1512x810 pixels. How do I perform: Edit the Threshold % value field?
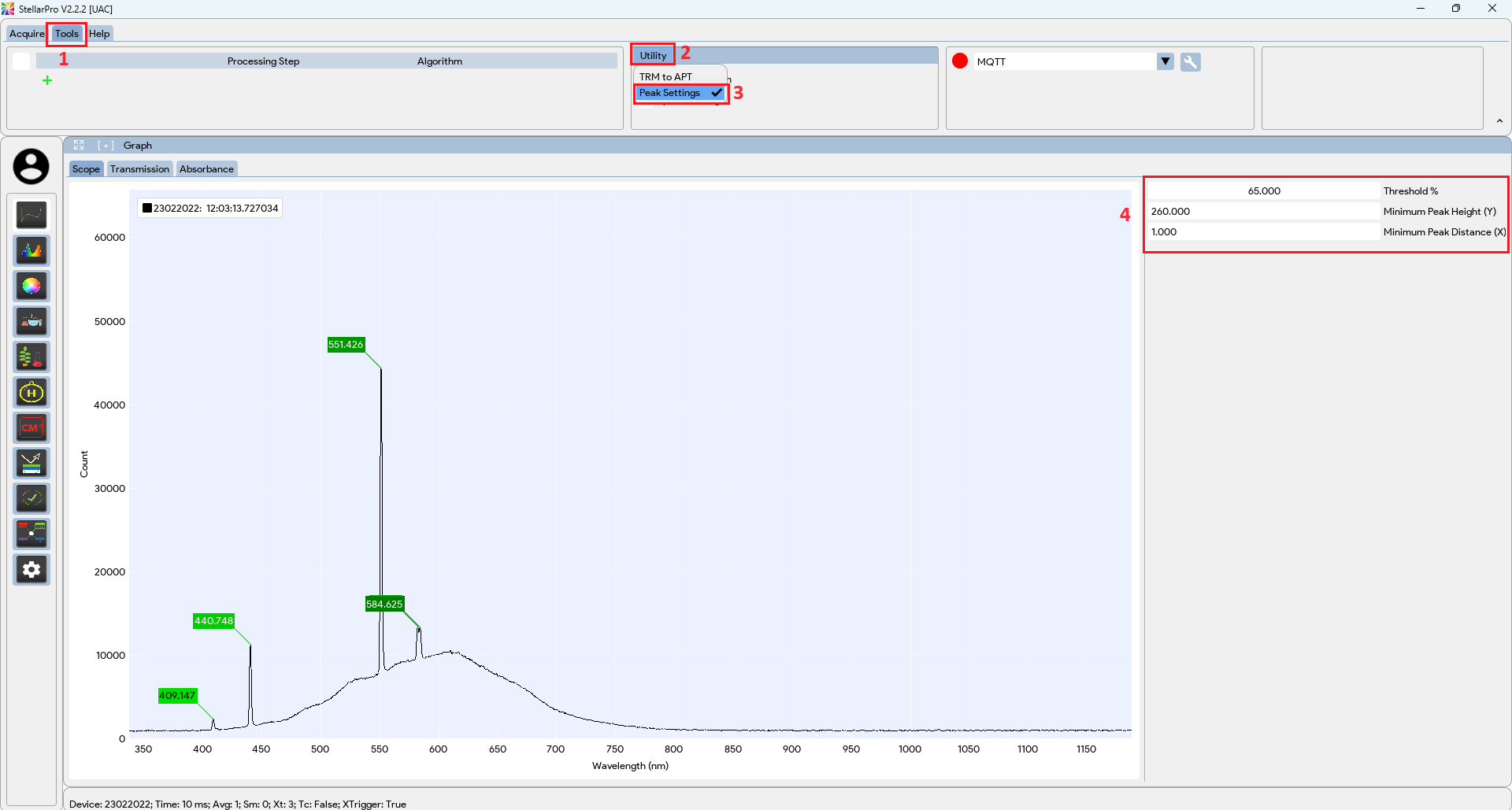1263,190
